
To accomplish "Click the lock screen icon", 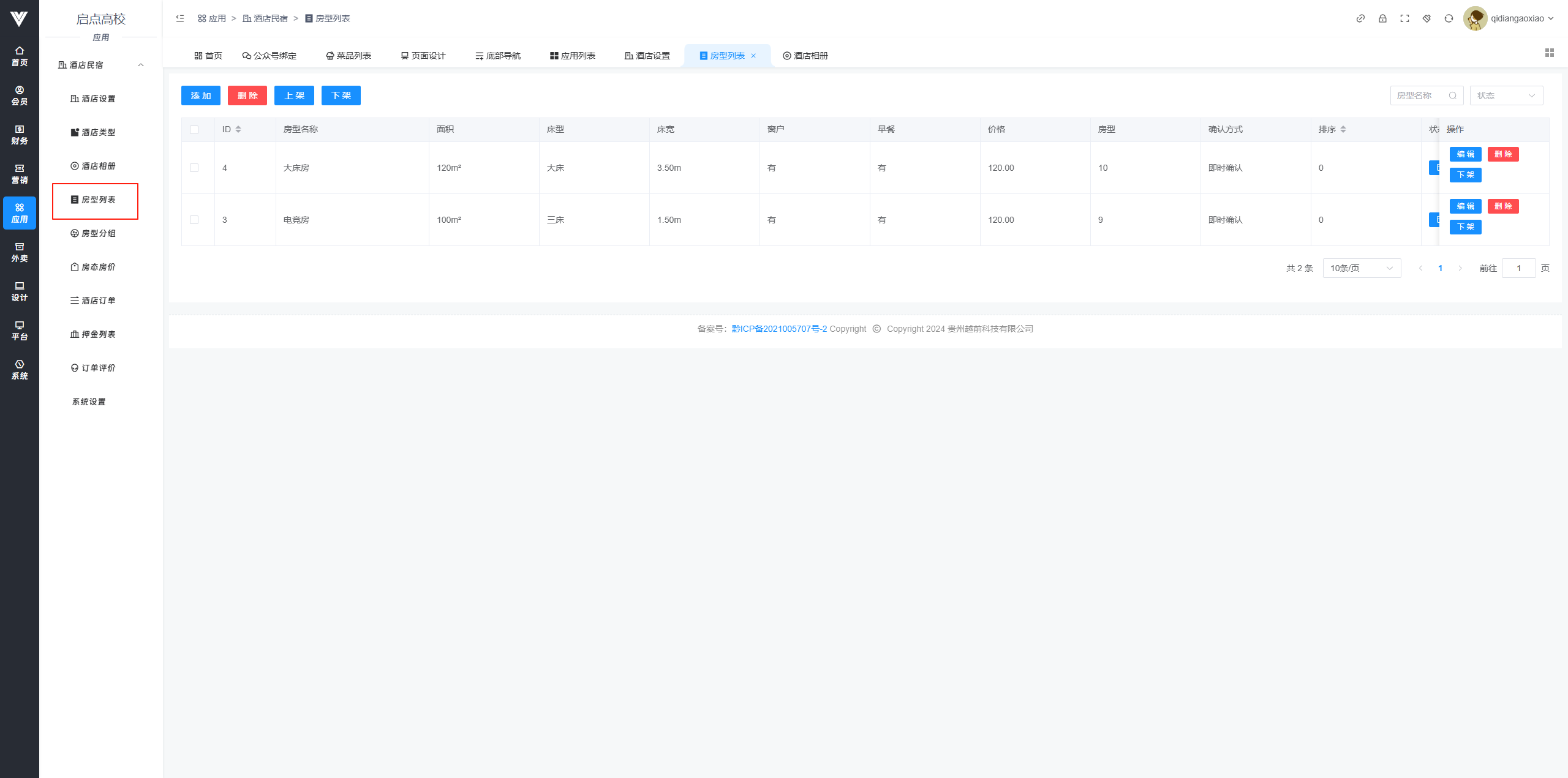I will 1382,18.
